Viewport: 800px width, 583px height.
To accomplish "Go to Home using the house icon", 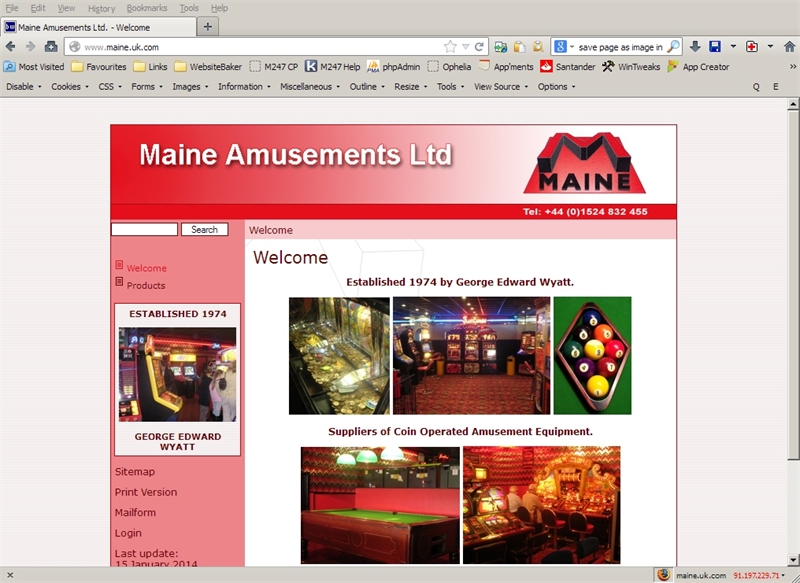I will point(51,47).
